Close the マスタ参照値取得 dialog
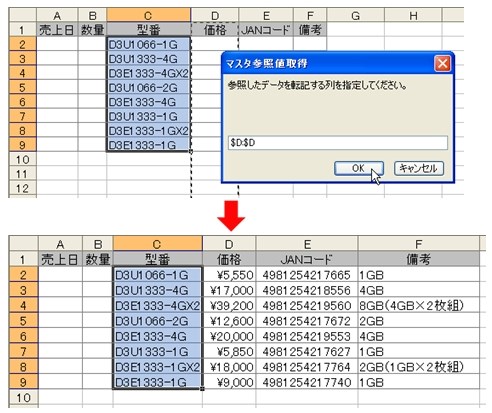492x413 pixels. [x=442, y=63]
